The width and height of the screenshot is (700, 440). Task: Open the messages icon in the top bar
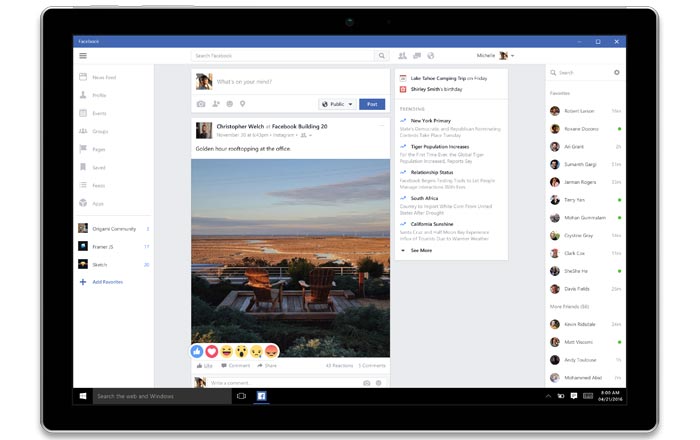[417, 56]
